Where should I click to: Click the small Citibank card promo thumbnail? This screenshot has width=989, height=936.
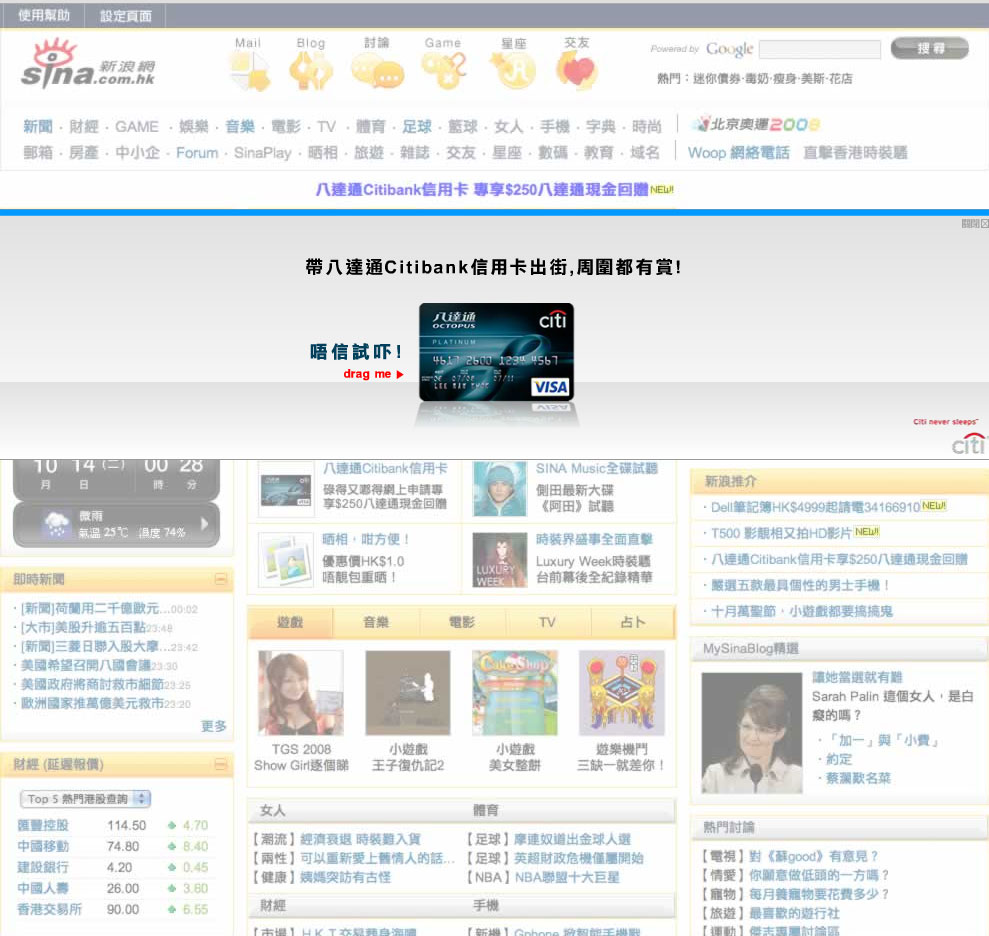coord(286,491)
